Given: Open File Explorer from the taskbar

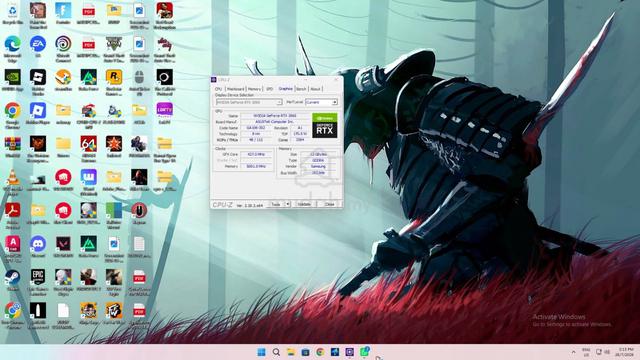Looking at the screenshot, I should pyautogui.click(x=291, y=352).
